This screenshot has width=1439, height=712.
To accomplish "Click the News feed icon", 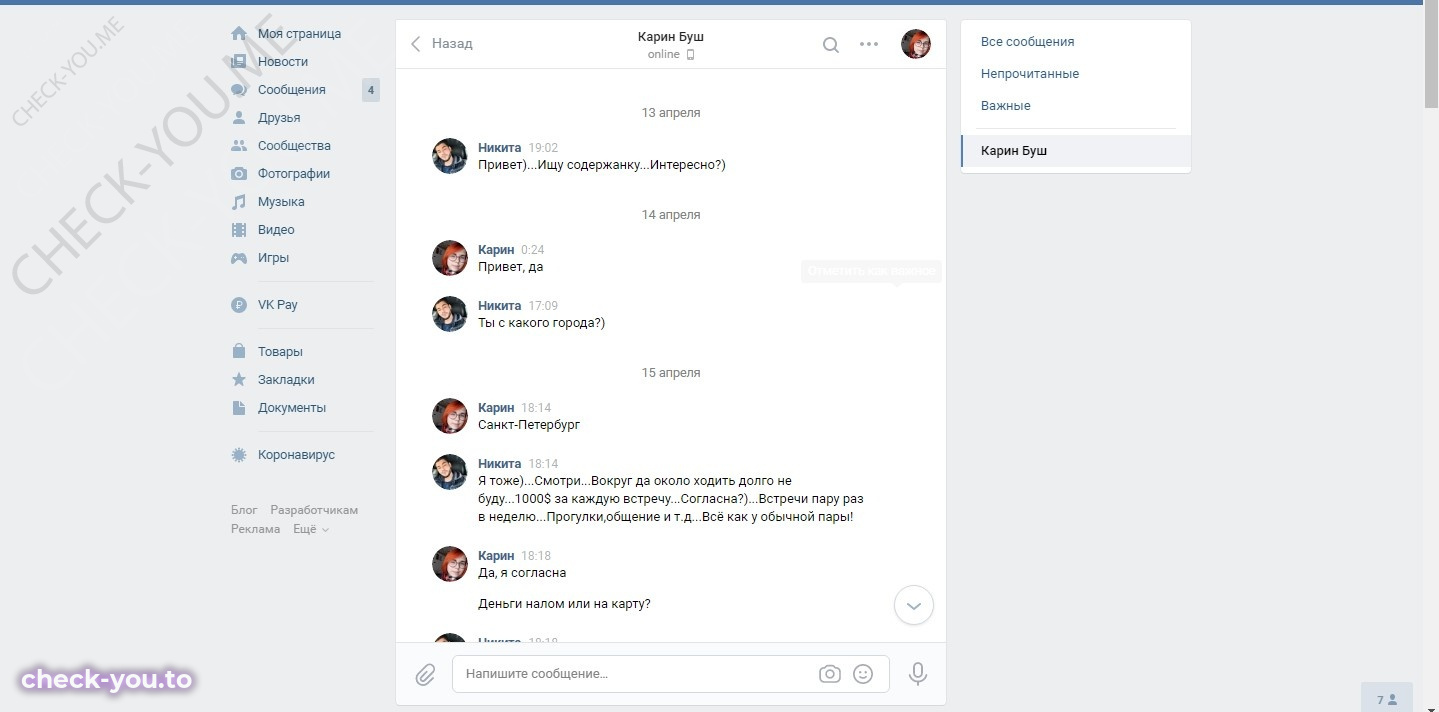I will (x=239, y=62).
